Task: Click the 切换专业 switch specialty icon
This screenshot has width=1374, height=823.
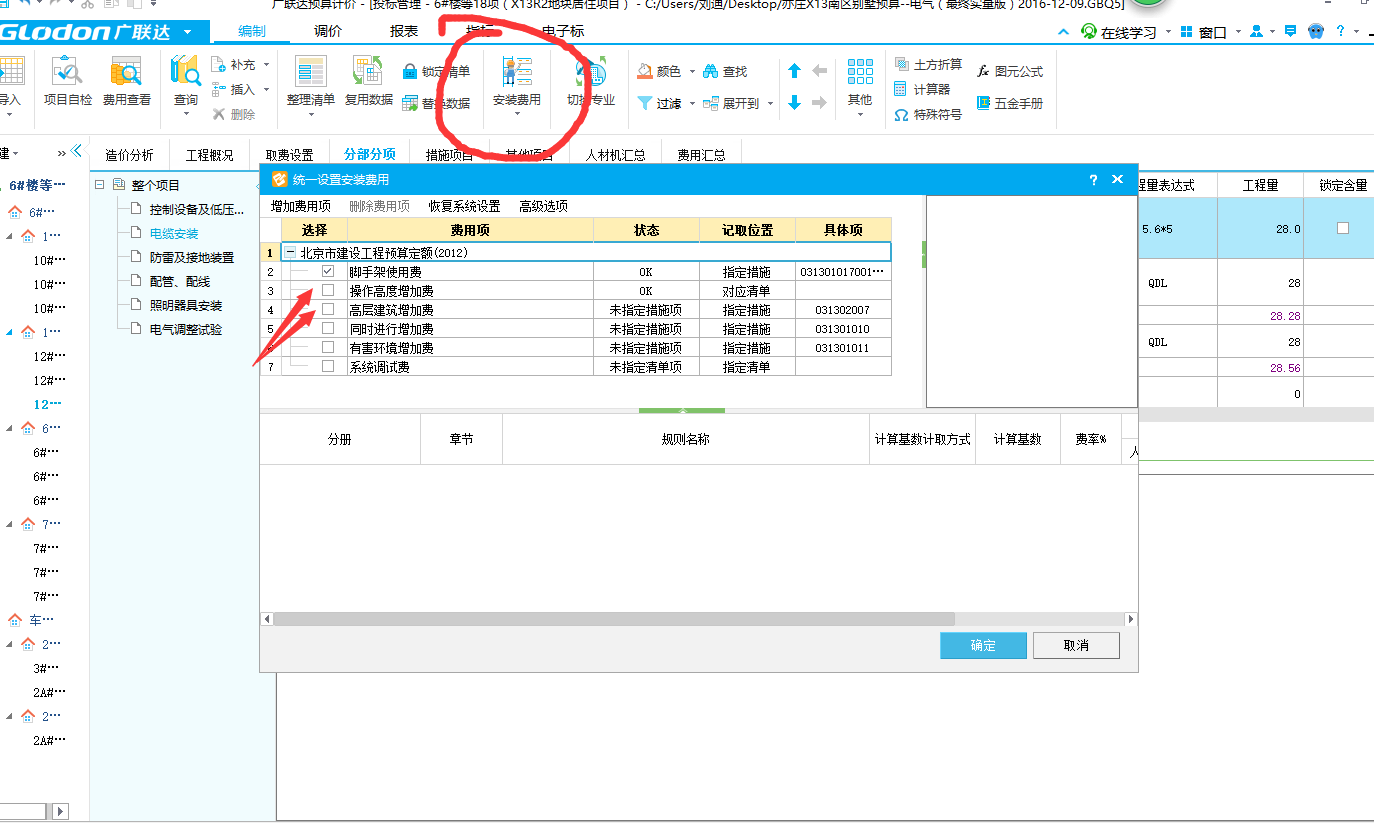Action: (590, 73)
